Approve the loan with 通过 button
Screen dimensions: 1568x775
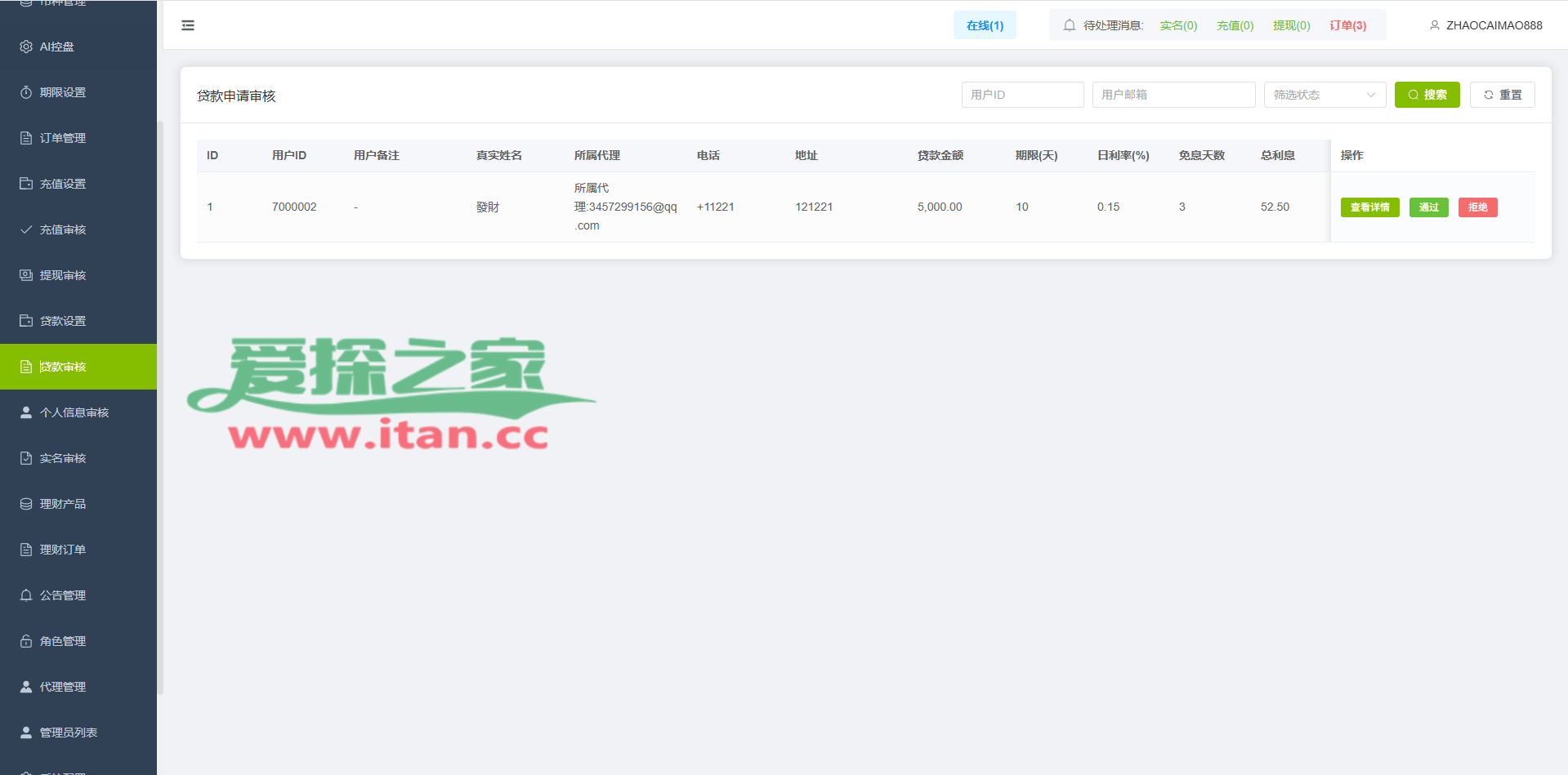pos(1428,207)
